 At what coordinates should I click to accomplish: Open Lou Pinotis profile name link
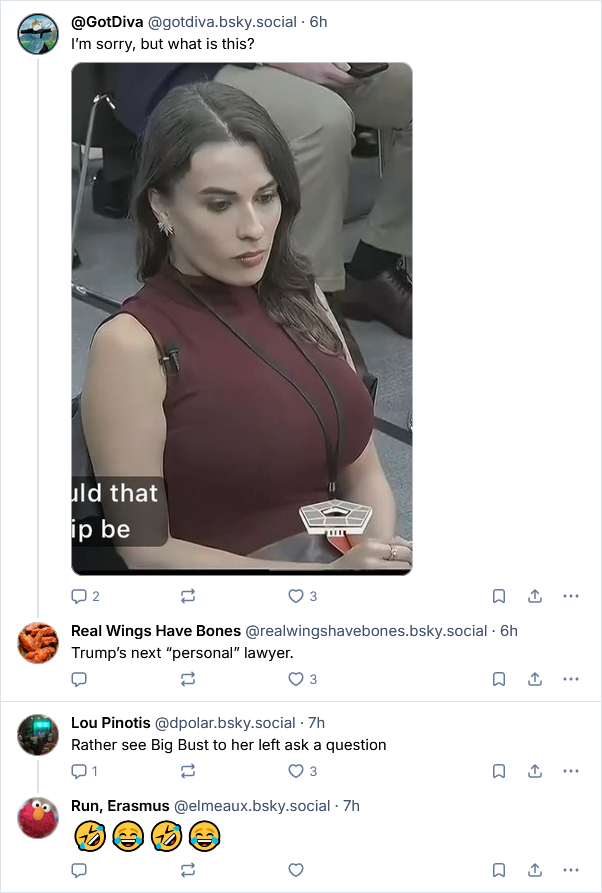(x=111, y=722)
